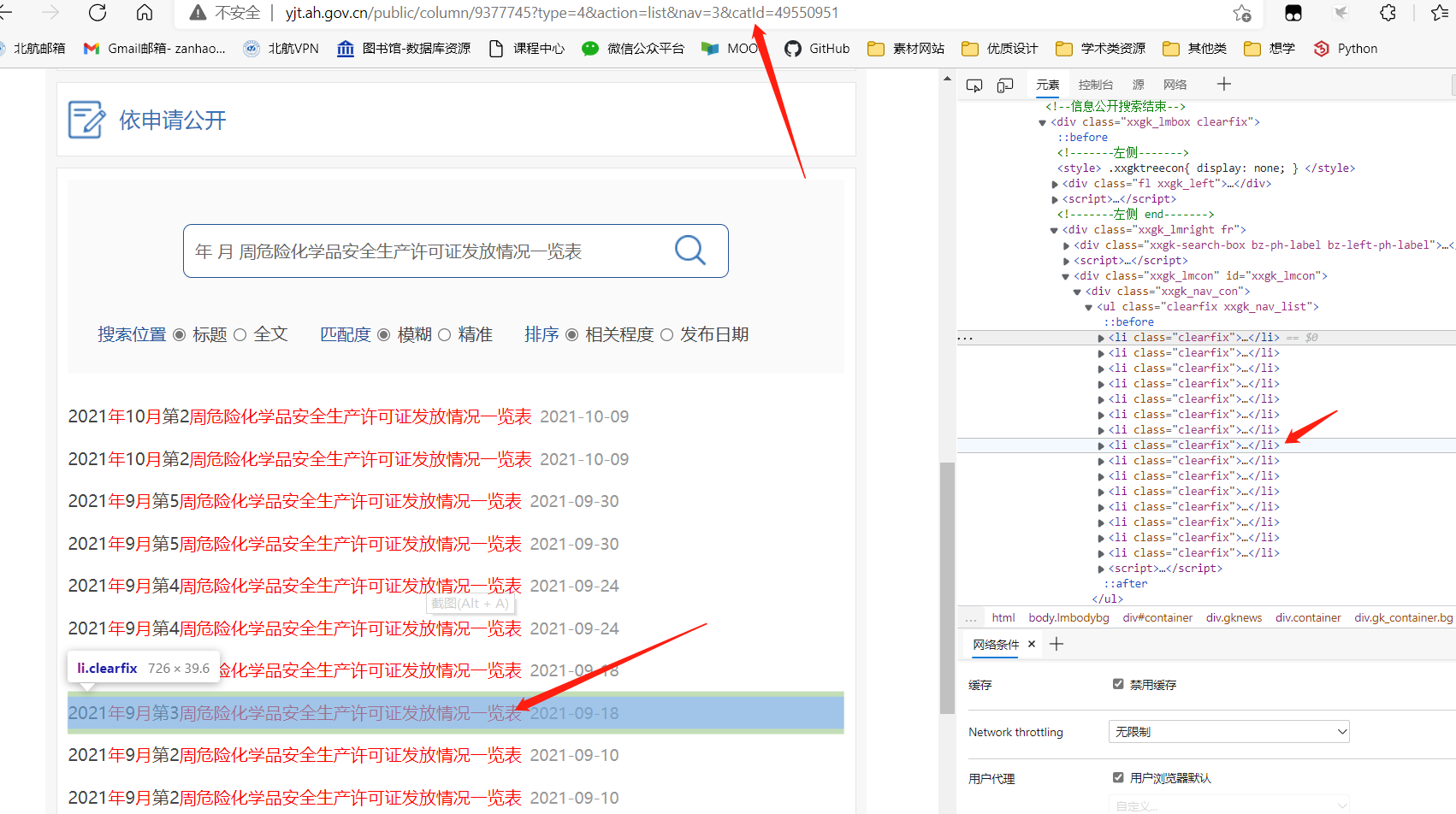Click the plus icon beside the 网络条件 drawer tab
Viewport: 1456px width, 814px height.
pos(1056,644)
